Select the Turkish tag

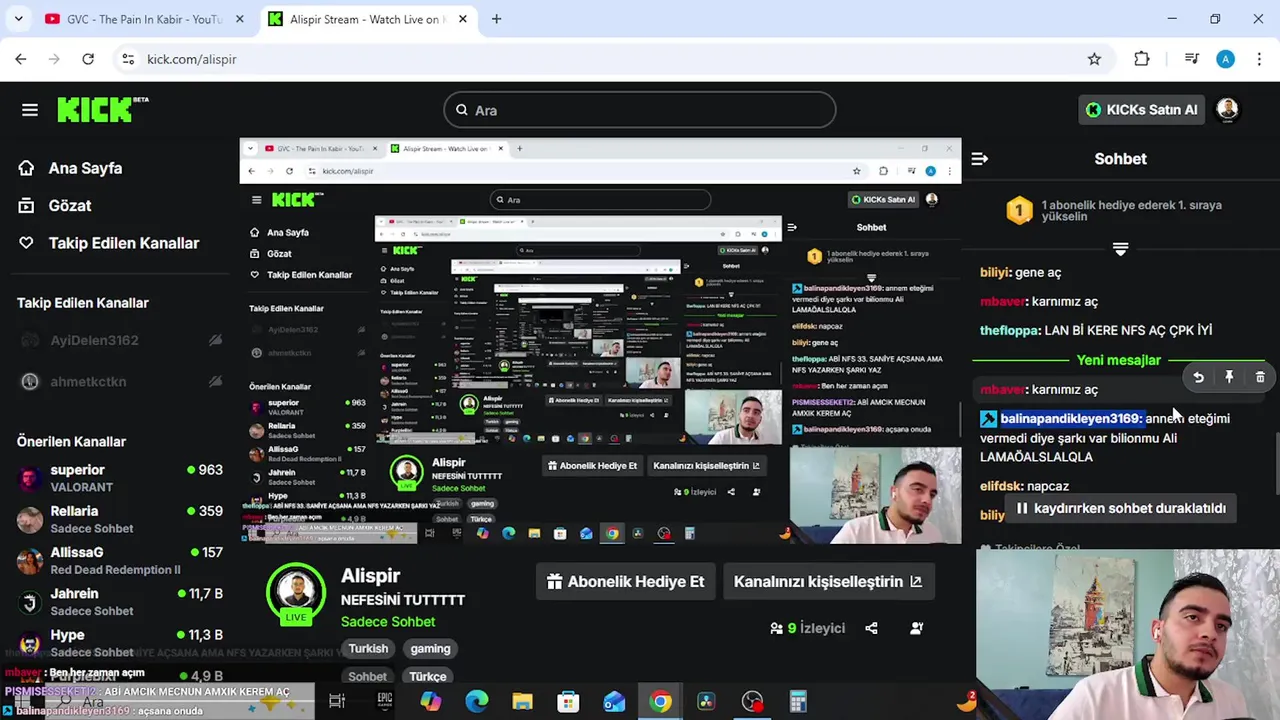coord(368,649)
